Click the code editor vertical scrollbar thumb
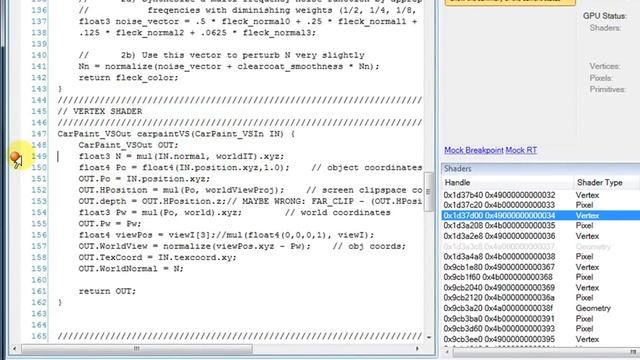The width and height of the screenshot is (640, 360). (x=428, y=191)
